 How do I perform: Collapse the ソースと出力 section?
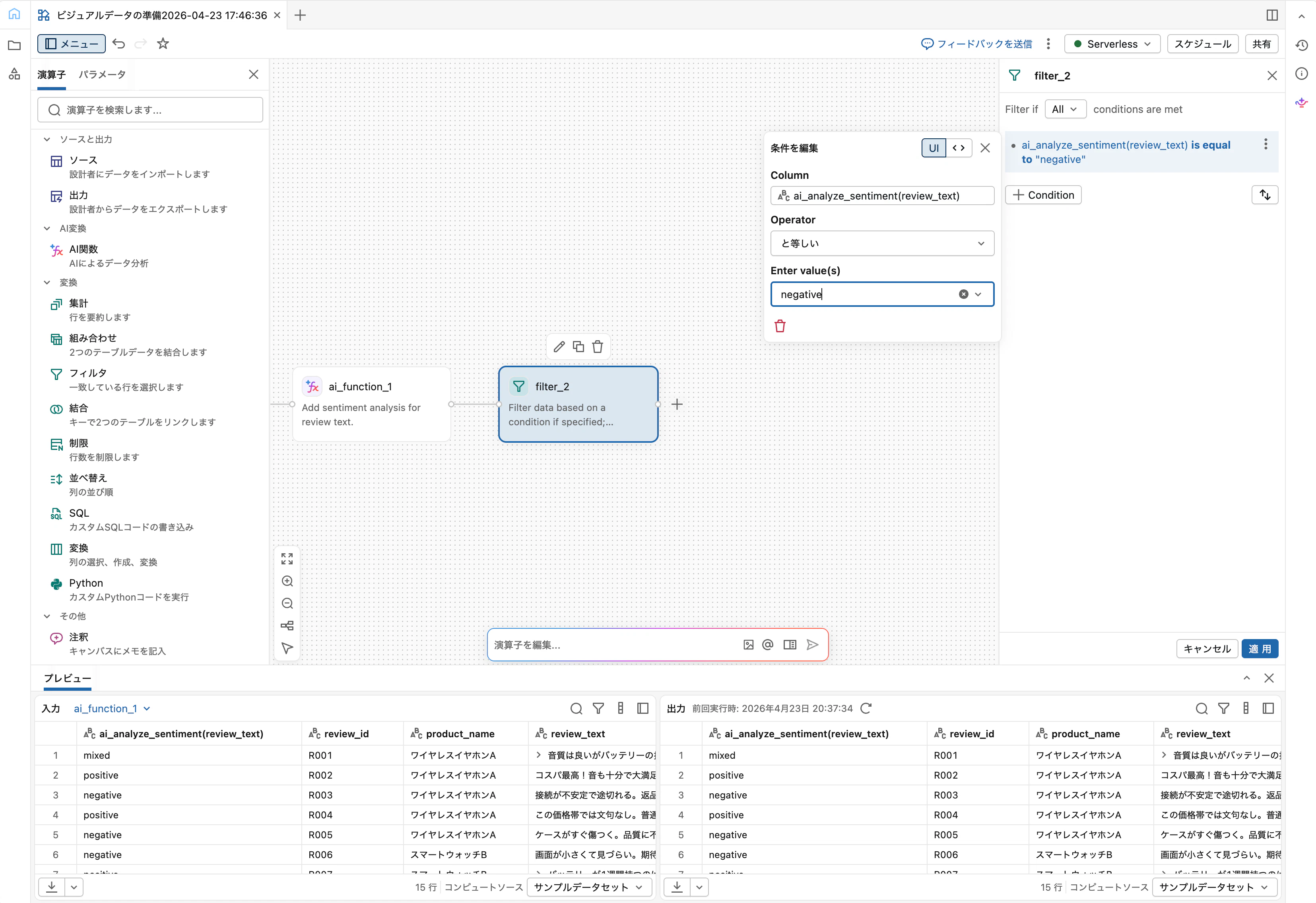[47, 139]
